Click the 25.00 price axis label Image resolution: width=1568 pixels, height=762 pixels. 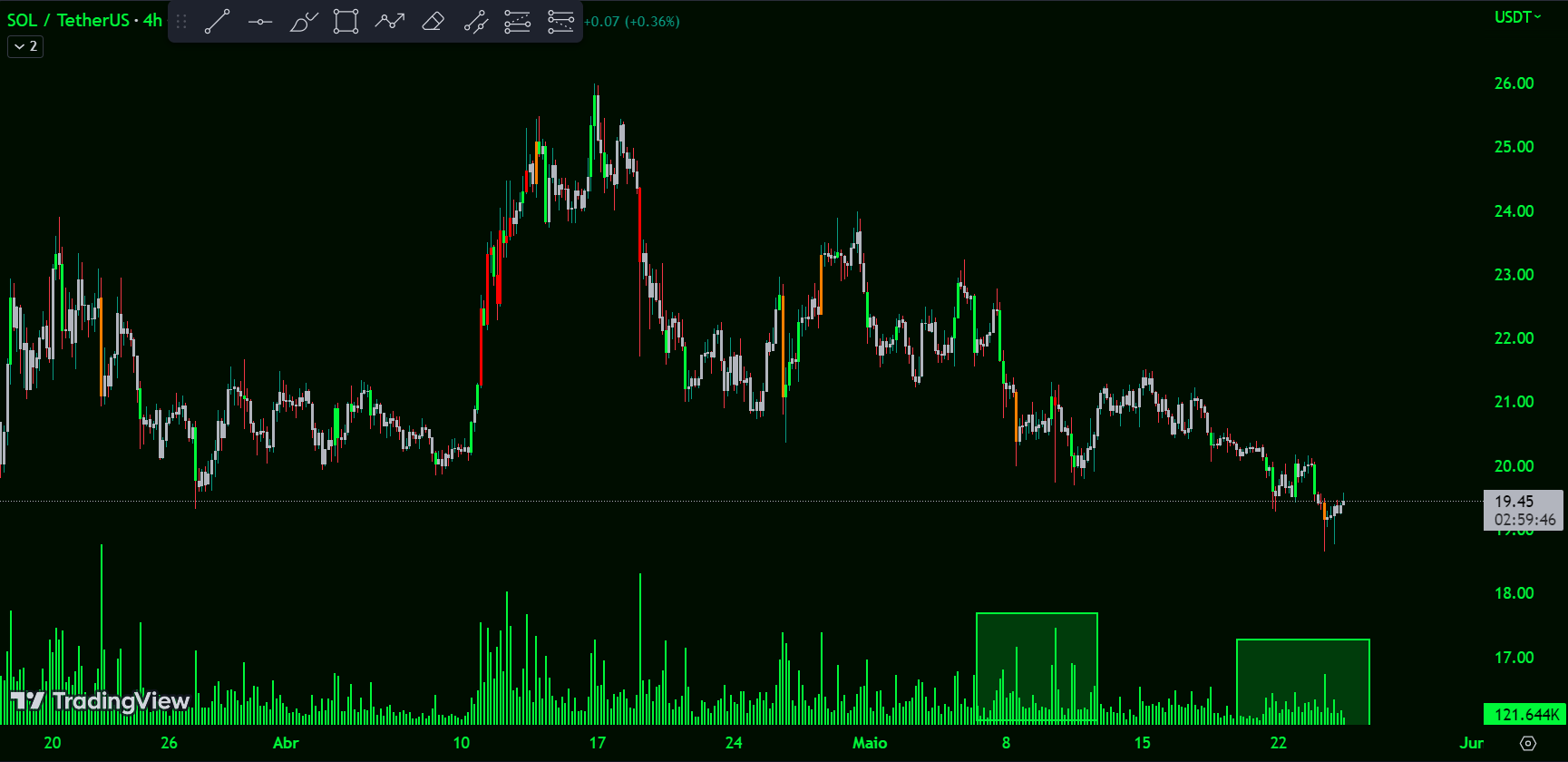point(1514,147)
